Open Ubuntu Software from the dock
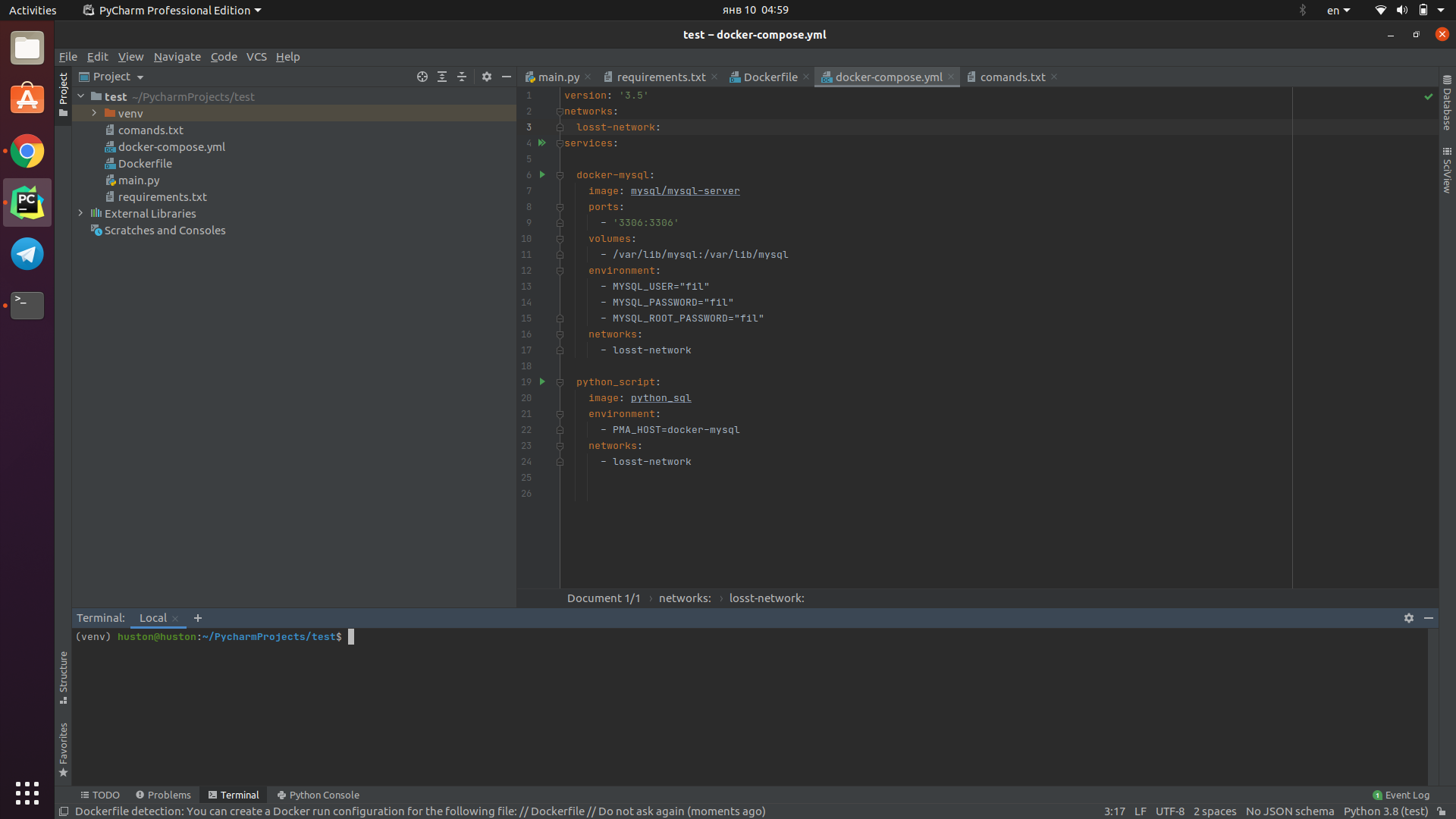The height and width of the screenshot is (819, 1456). 27,99
